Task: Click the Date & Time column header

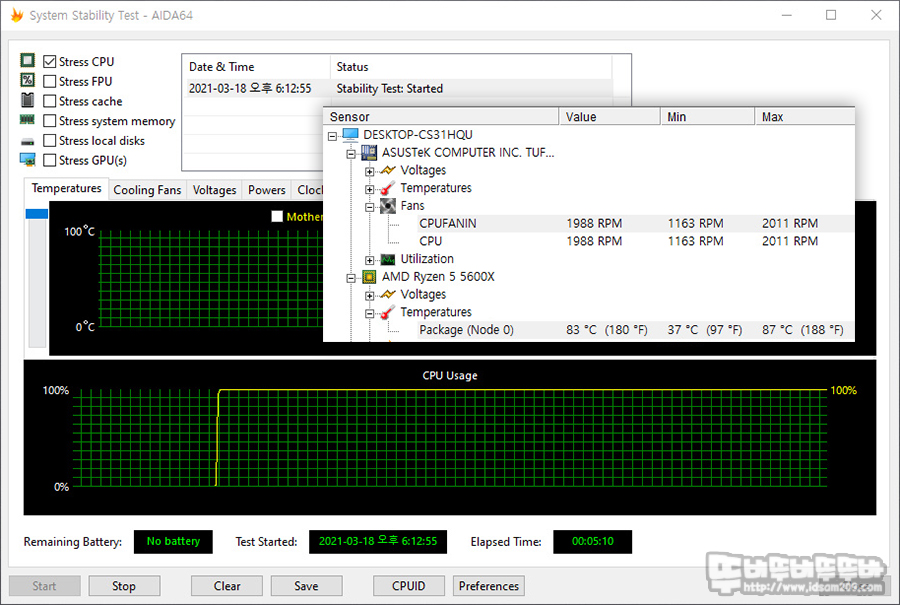Action: click(256, 67)
